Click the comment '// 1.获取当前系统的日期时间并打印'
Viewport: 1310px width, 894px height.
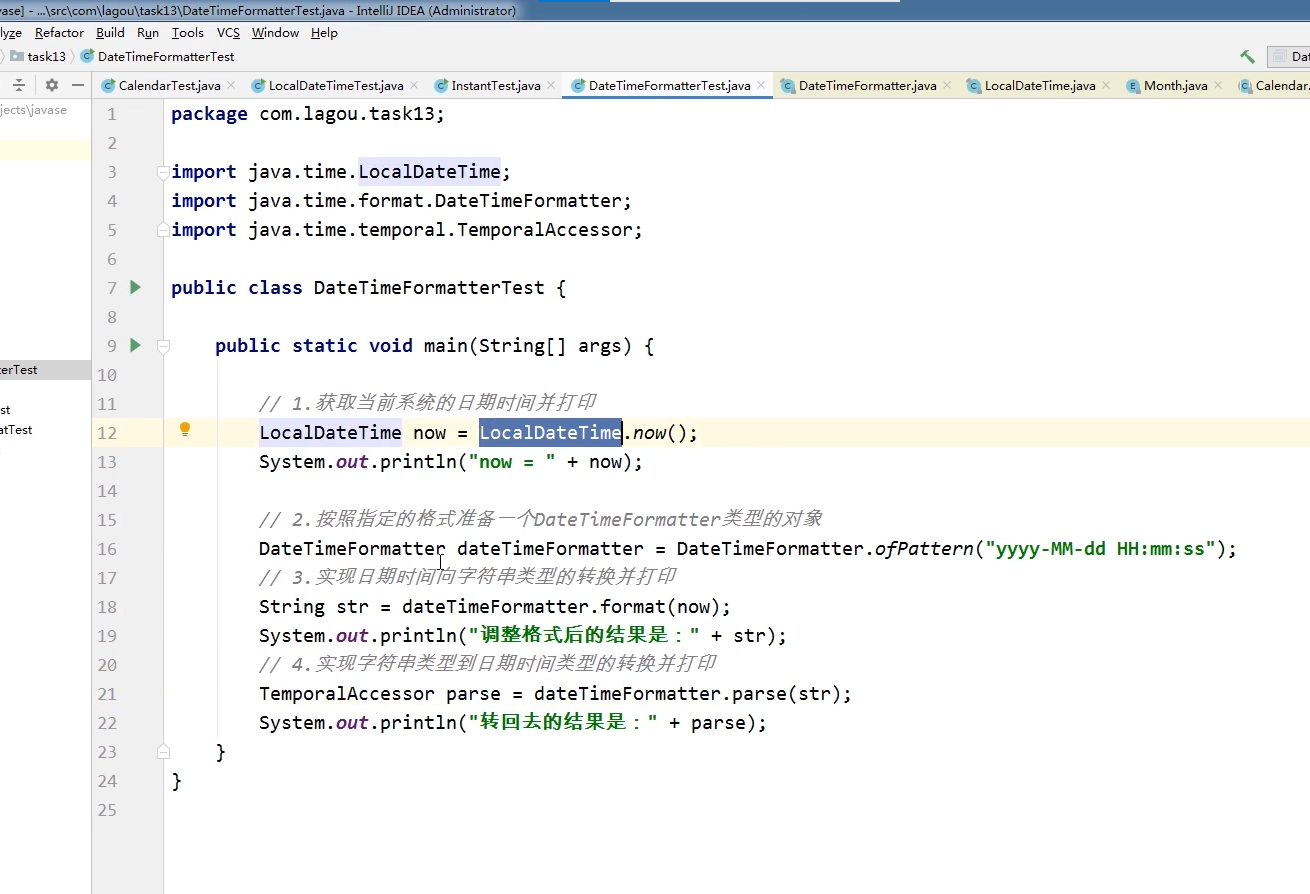coord(427,404)
